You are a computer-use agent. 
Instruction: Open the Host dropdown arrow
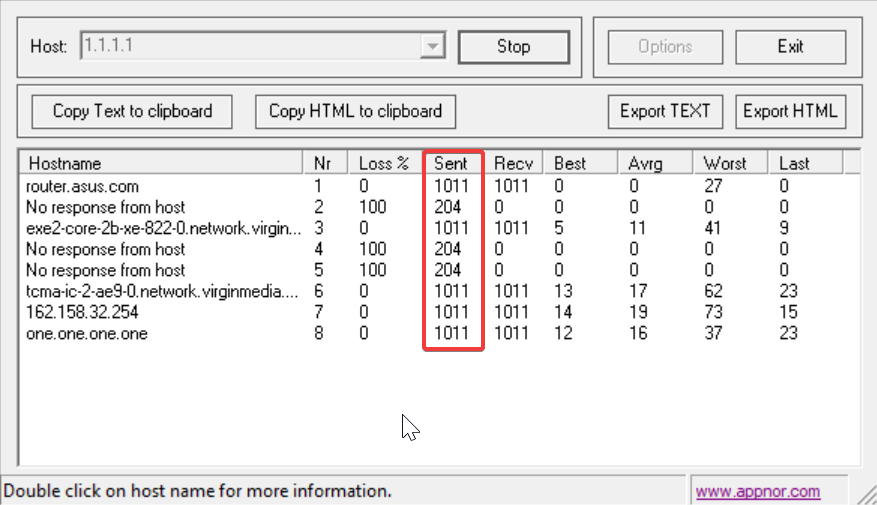(433, 46)
